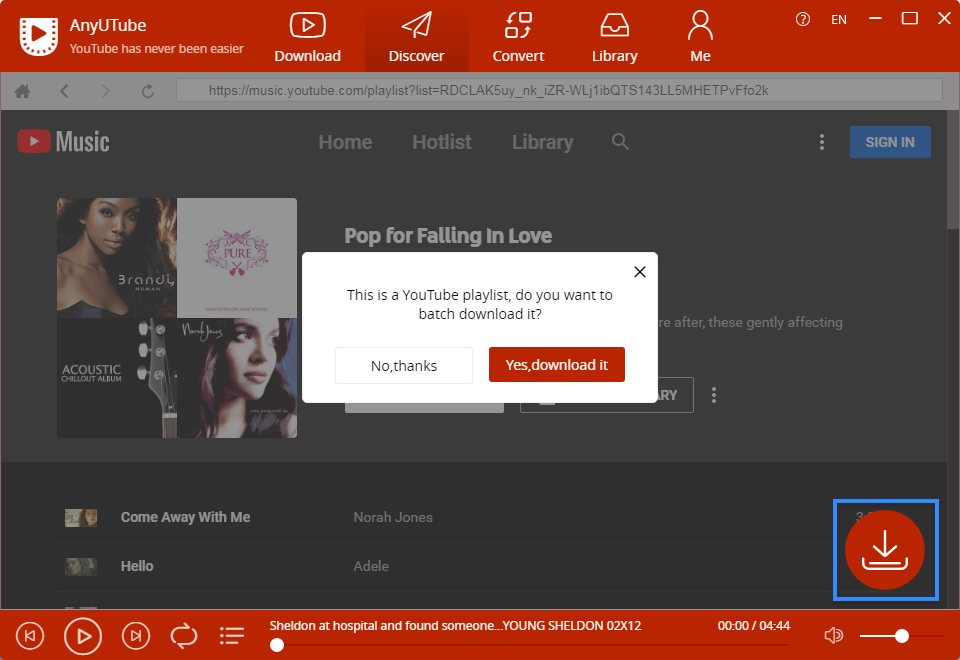This screenshot has width=960, height=660.
Task: Minimize the AnyUTube window
Action: click(876, 19)
